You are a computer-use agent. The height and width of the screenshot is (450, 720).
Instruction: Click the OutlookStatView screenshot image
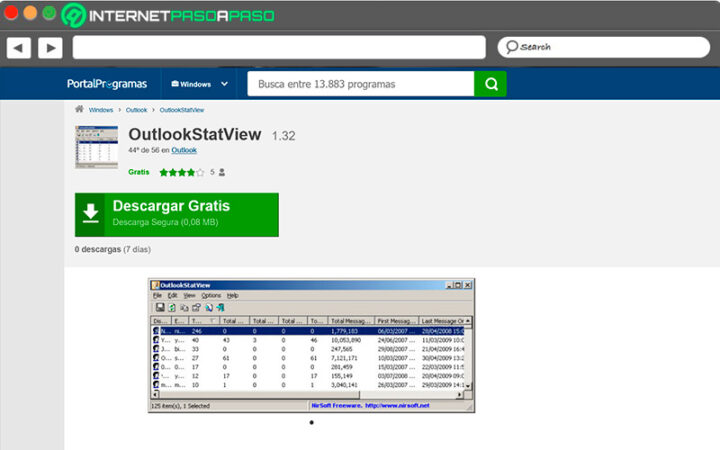tap(311, 345)
